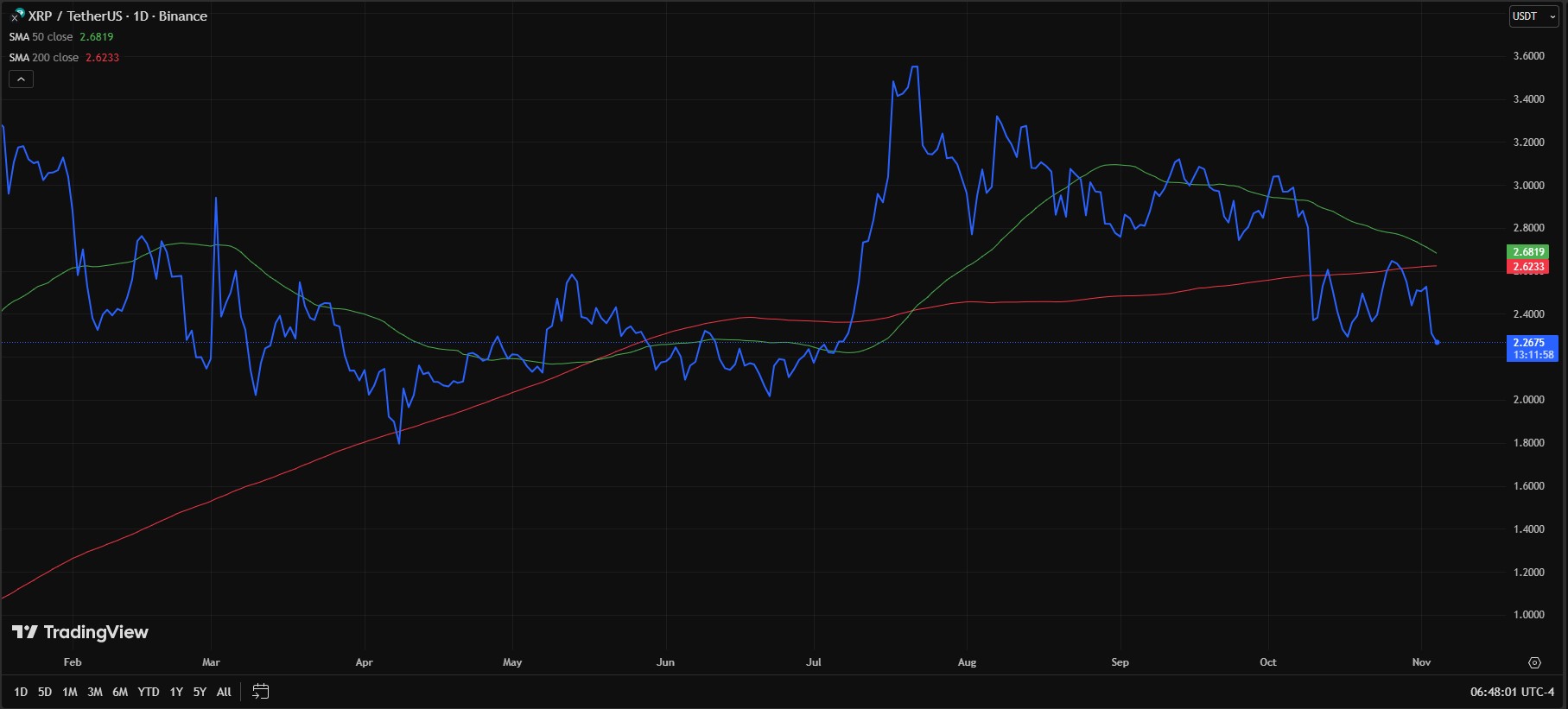The width and height of the screenshot is (1568, 709).
Task: Click the blue 2.2675 current price label
Action: (1531, 343)
